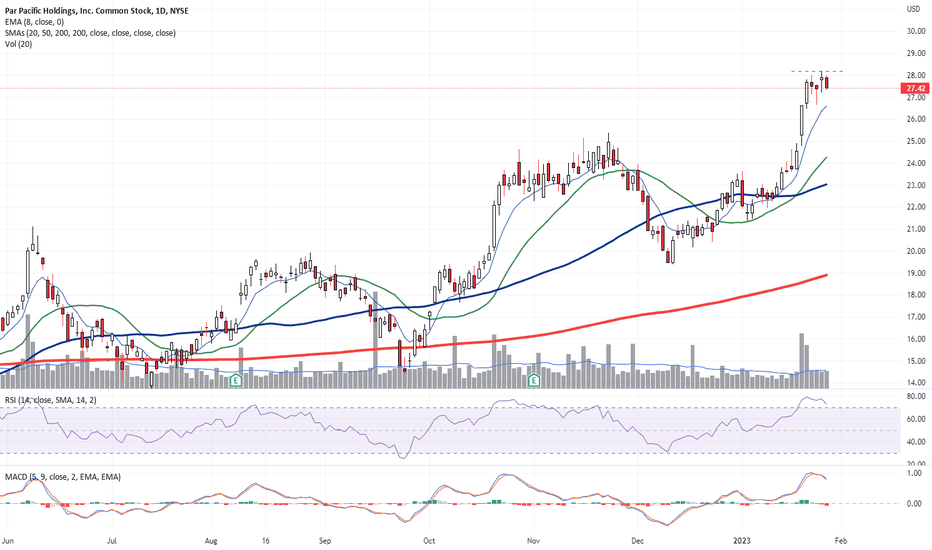Click the RSI (14, close, SMA, 14, 2) label

pos(51,400)
